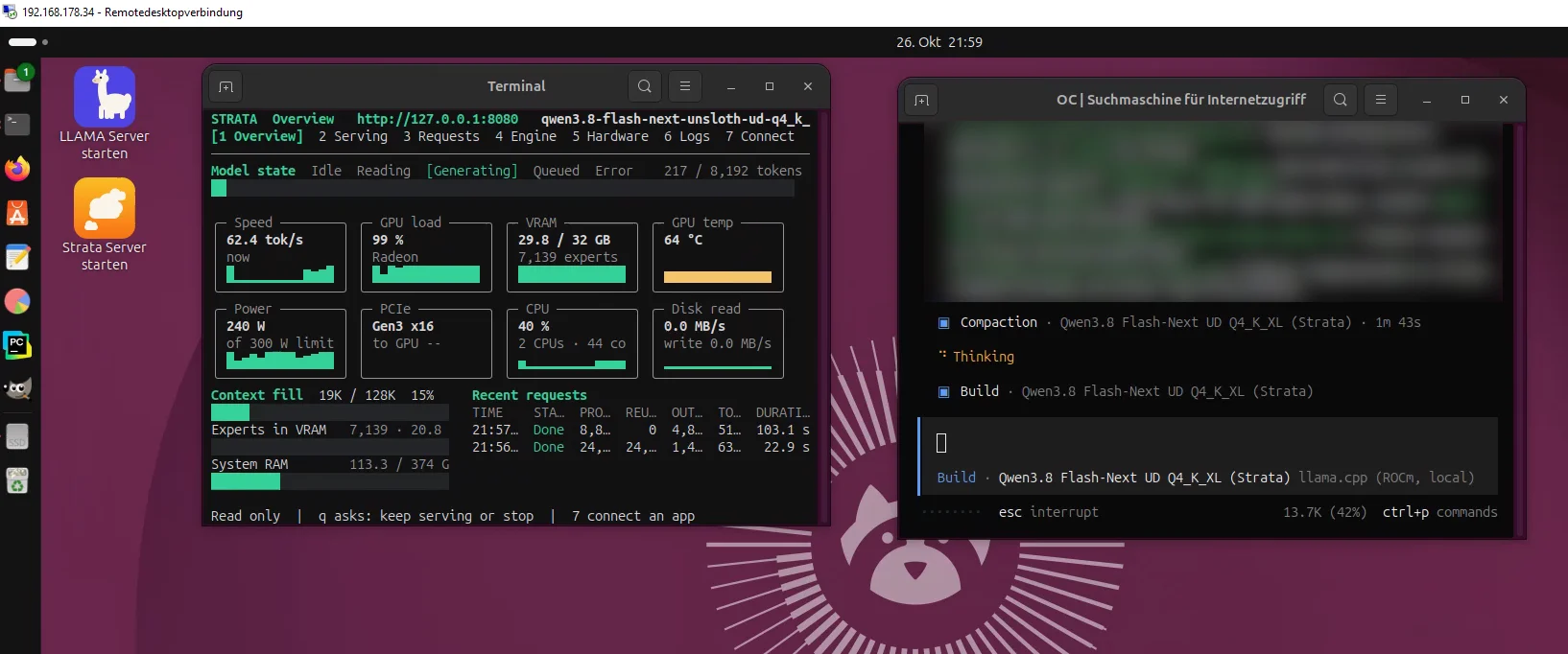1568x654 pixels.
Task: Click the 62.4 tok/s speed value
Action: click(265, 240)
